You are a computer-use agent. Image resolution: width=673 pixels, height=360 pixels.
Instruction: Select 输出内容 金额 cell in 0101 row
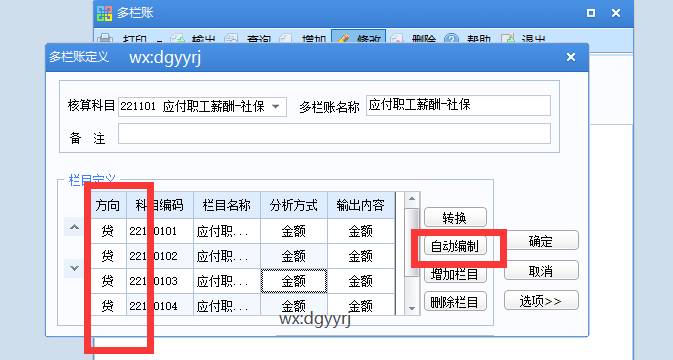361,231
